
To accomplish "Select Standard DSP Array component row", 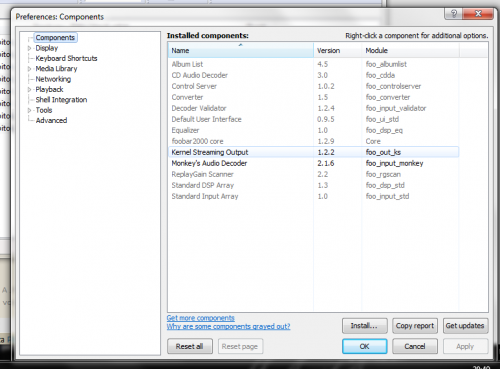I will [314, 185].
